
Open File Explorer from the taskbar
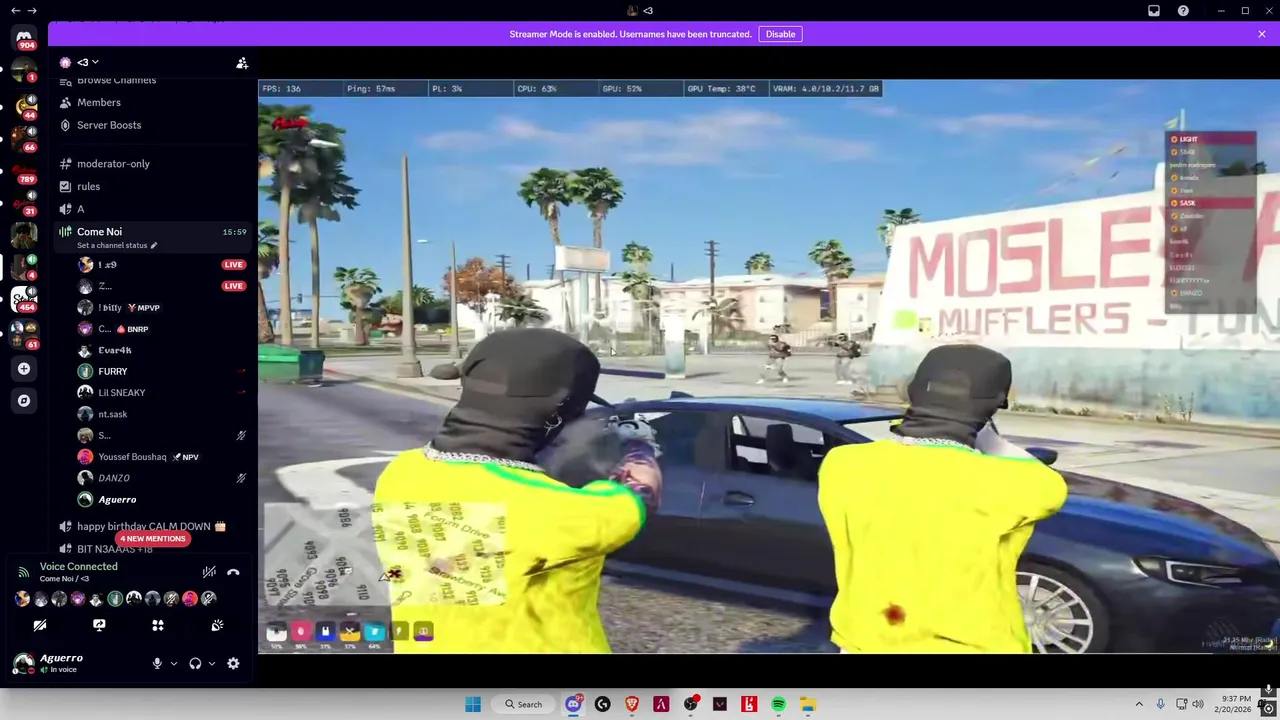pyautogui.click(x=807, y=704)
